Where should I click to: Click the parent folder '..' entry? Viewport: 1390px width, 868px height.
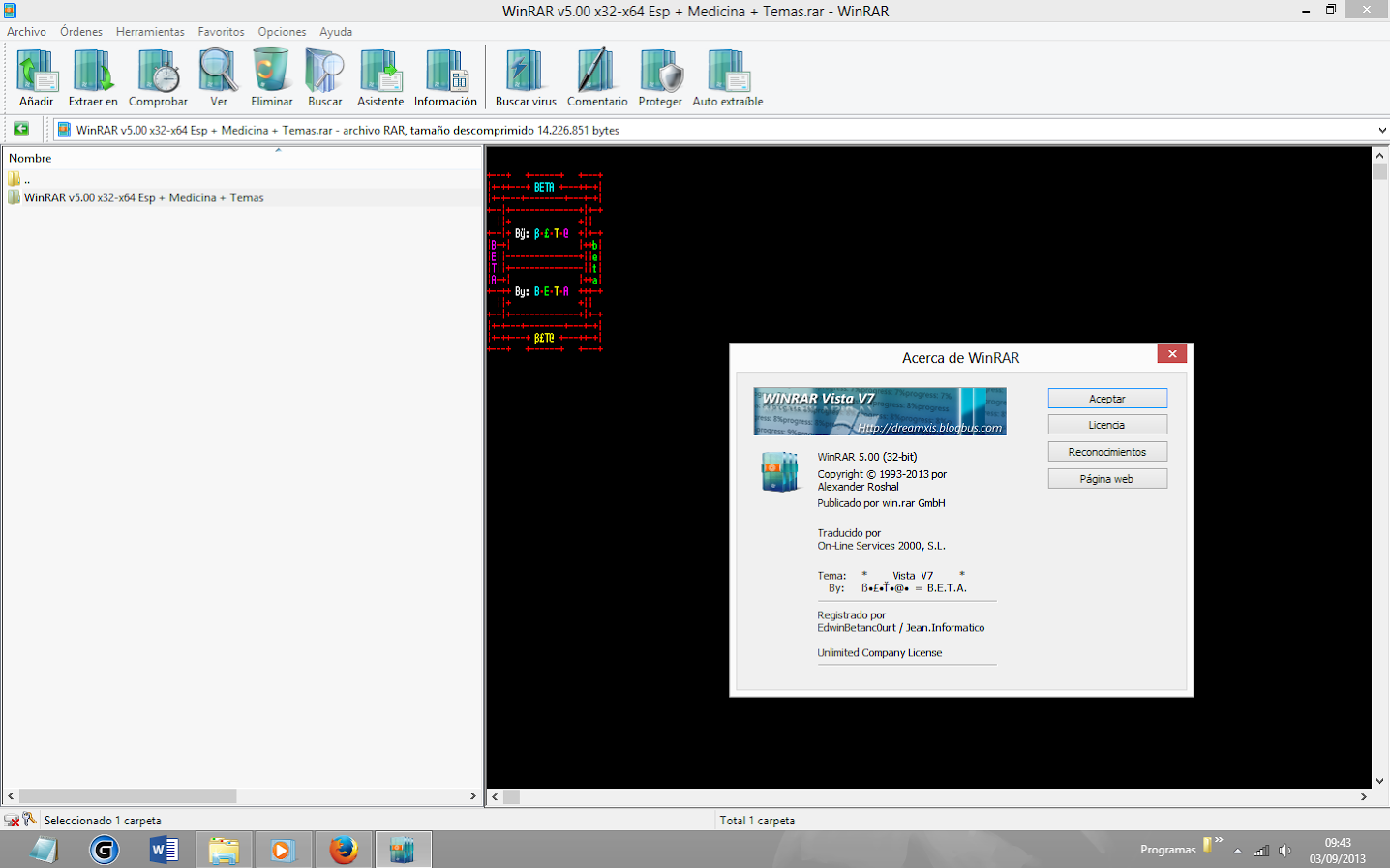19,179
